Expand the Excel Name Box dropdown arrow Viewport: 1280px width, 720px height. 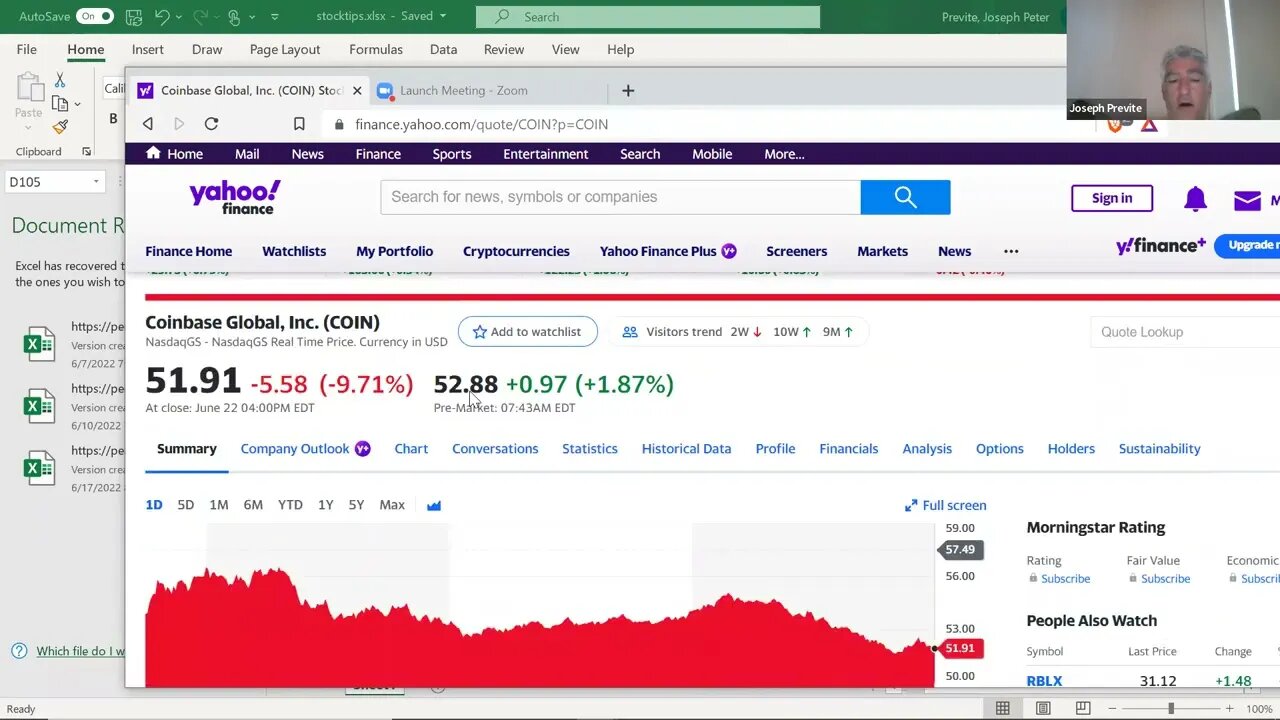[x=96, y=182]
